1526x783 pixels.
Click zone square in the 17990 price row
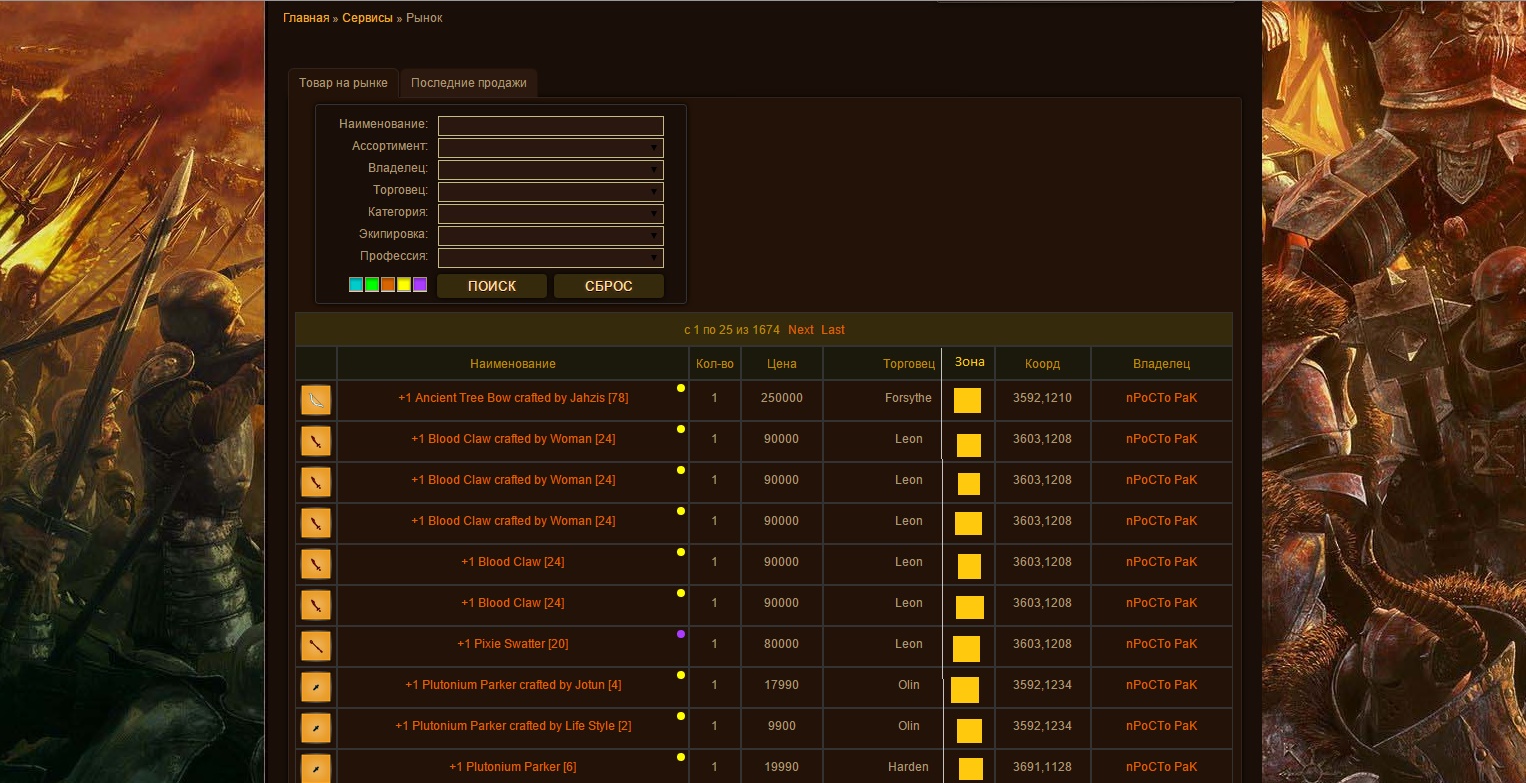pyautogui.click(x=965, y=690)
